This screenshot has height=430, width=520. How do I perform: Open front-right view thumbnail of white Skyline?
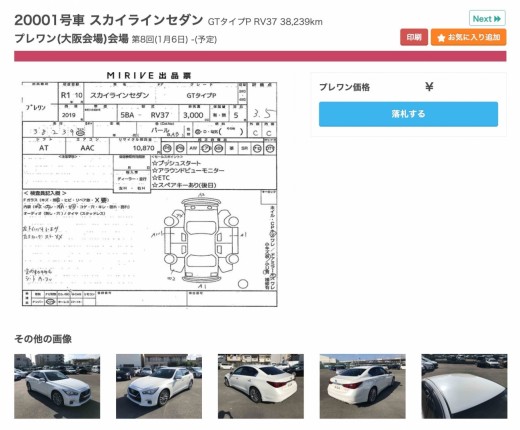tap(57, 386)
